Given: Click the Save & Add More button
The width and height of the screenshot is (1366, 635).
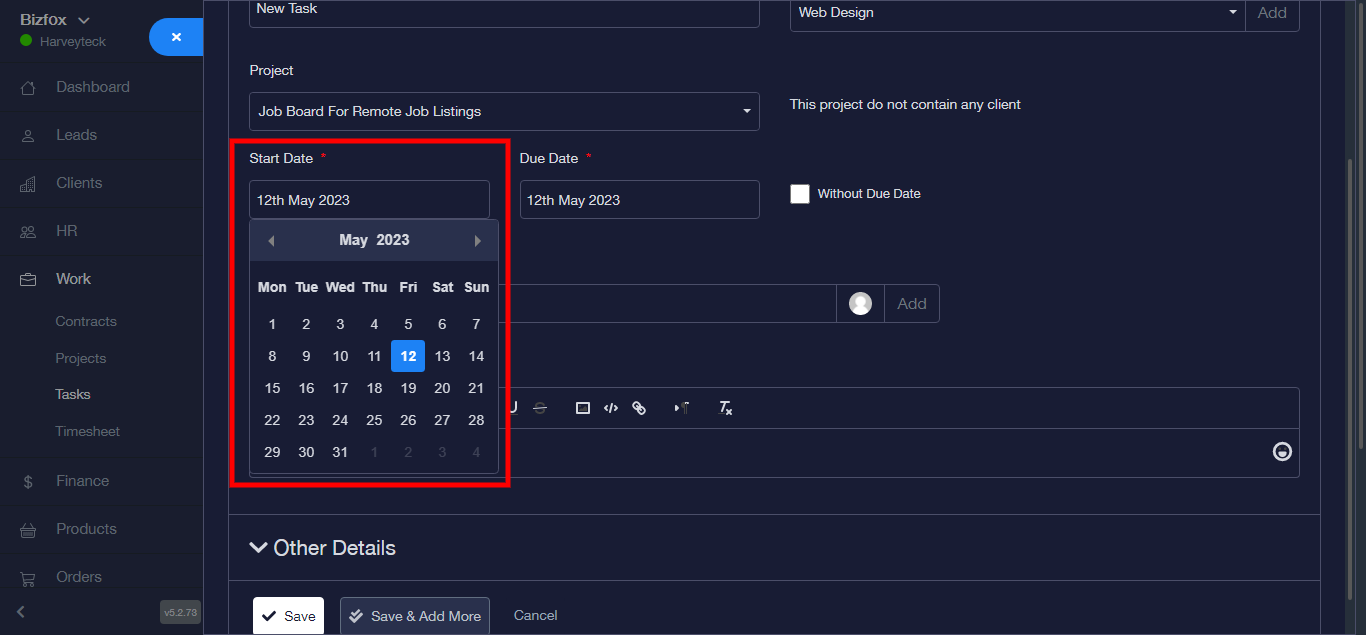Looking at the screenshot, I should 415,616.
